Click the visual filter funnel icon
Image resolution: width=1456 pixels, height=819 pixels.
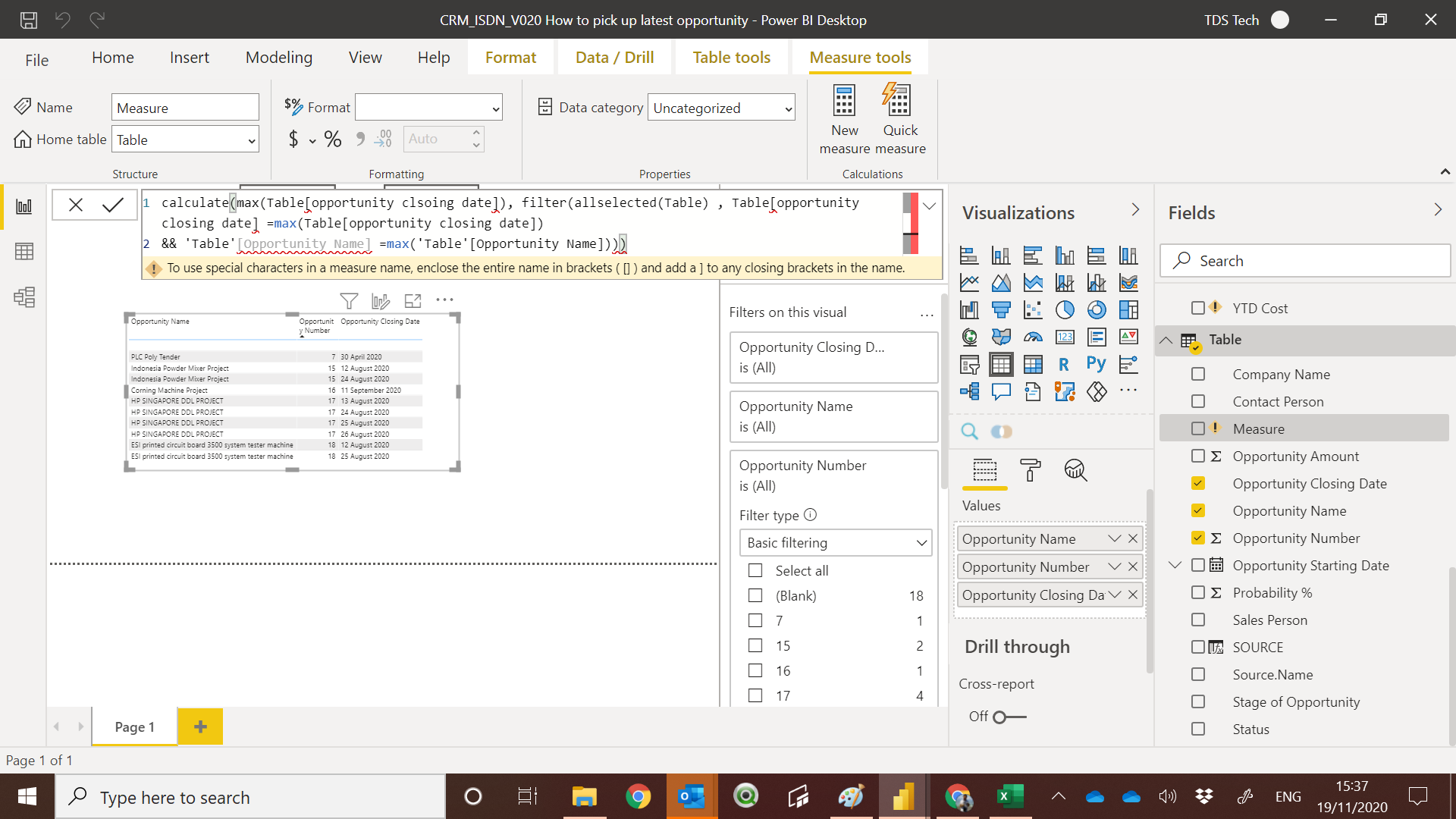pos(349,301)
